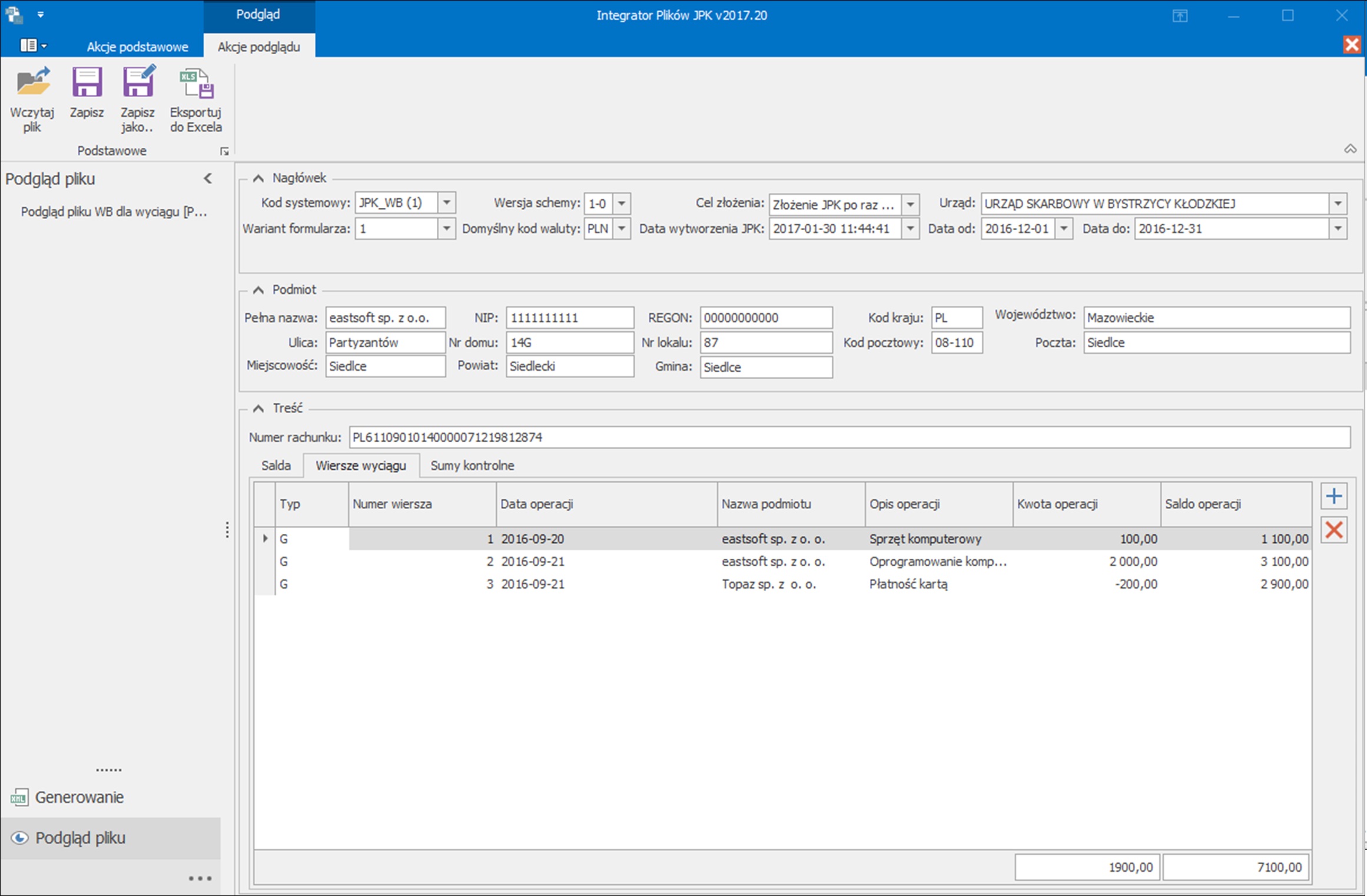Click Eksportuj do Excela icon

pyautogui.click(x=196, y=84)
